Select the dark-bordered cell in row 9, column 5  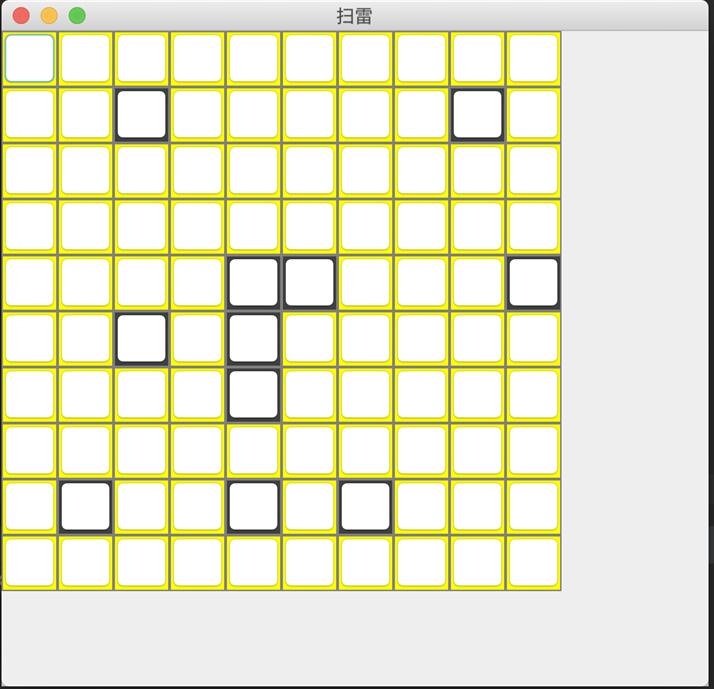[254, 507]
